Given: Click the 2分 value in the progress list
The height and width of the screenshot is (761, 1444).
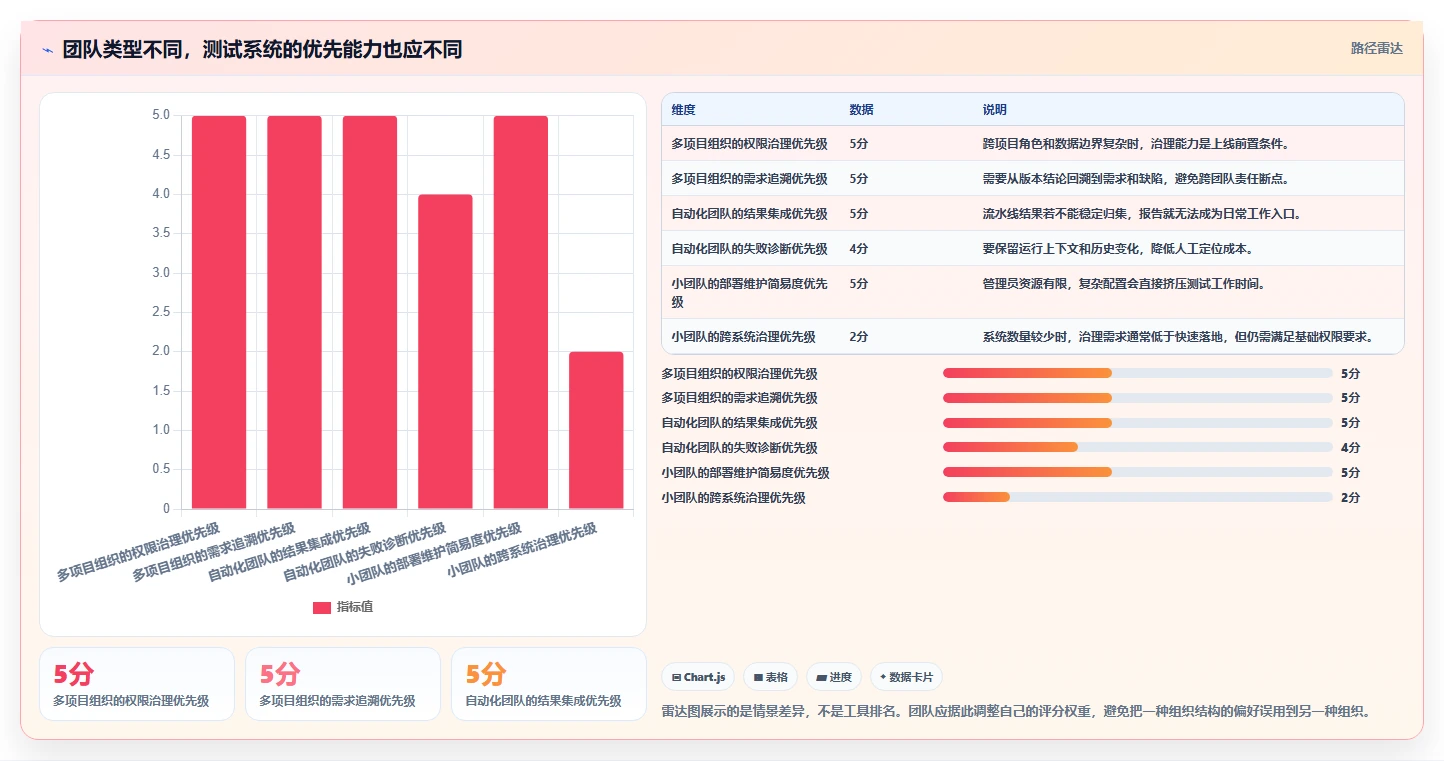Looking at the screenshot, I should (1350, 497).
